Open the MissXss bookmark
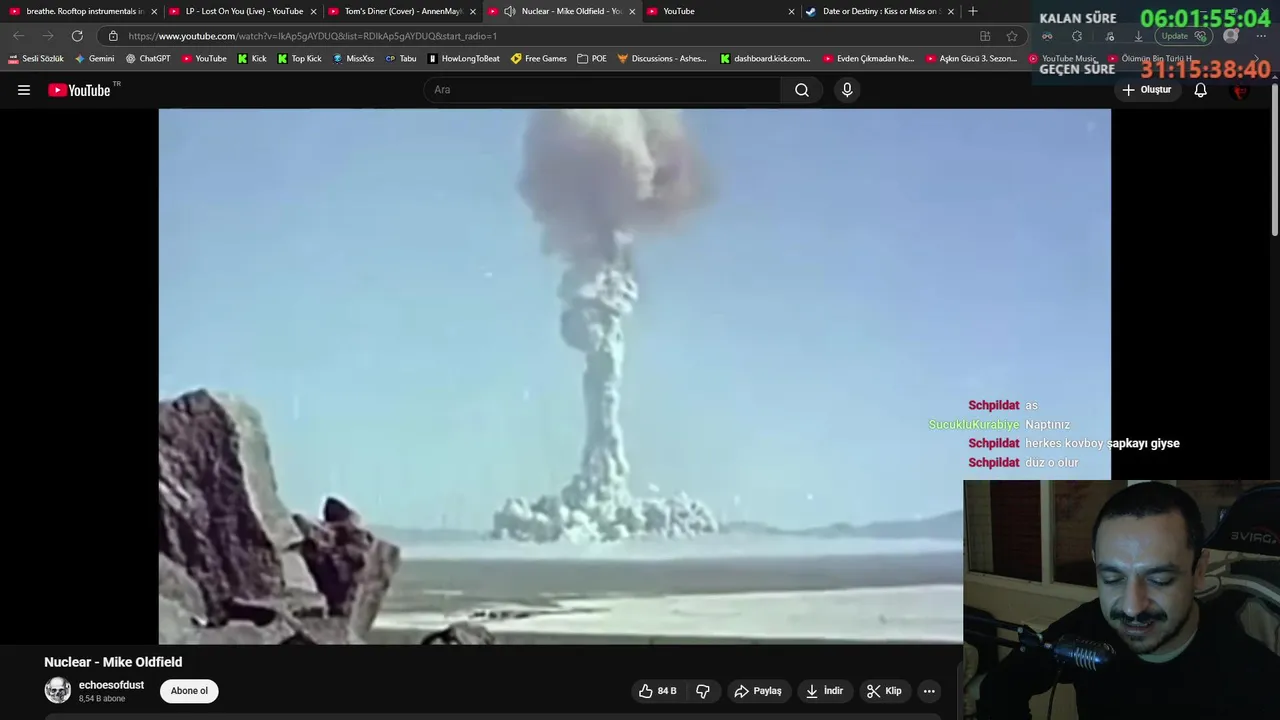Screen dimensions: 1280x720 pos(353,59)
